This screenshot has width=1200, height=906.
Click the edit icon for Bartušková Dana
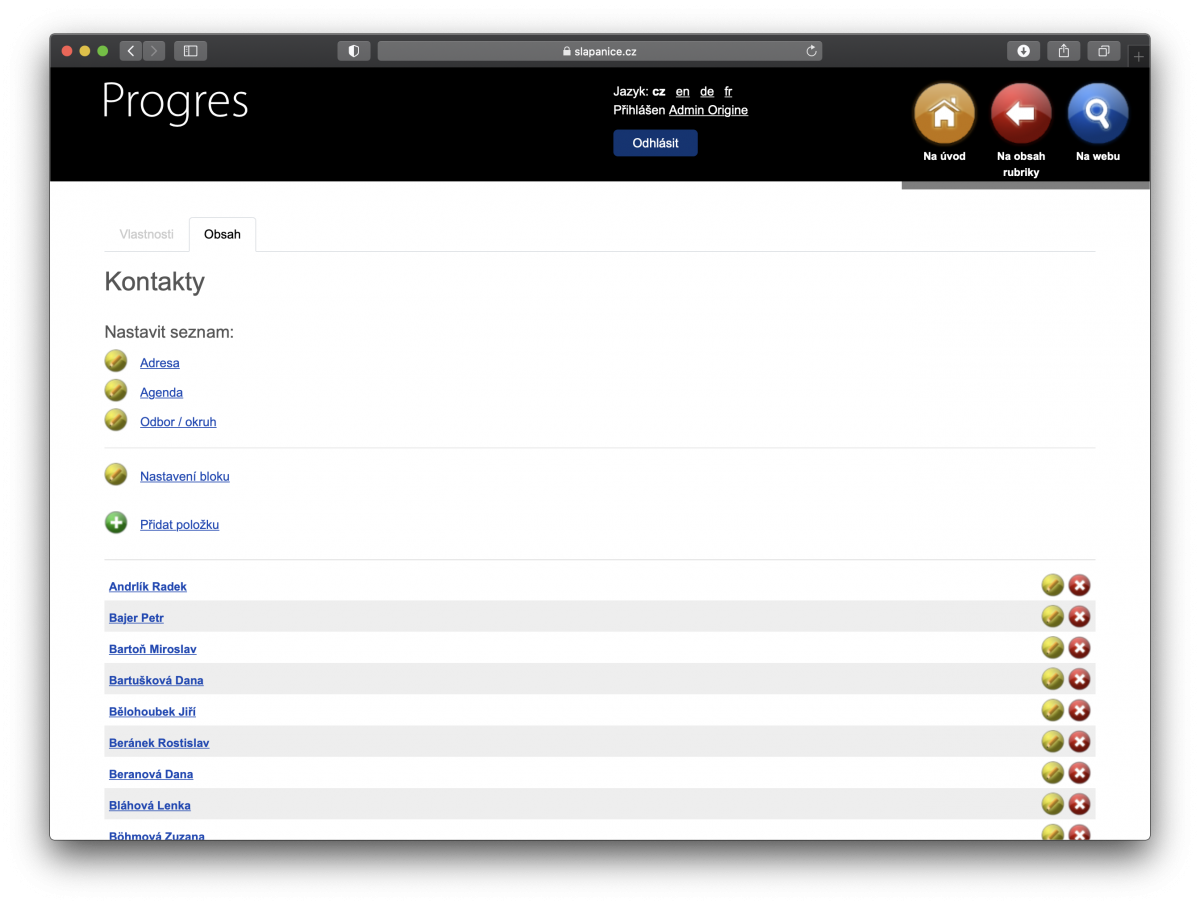pyautogui.click(x=1052, y=679)
